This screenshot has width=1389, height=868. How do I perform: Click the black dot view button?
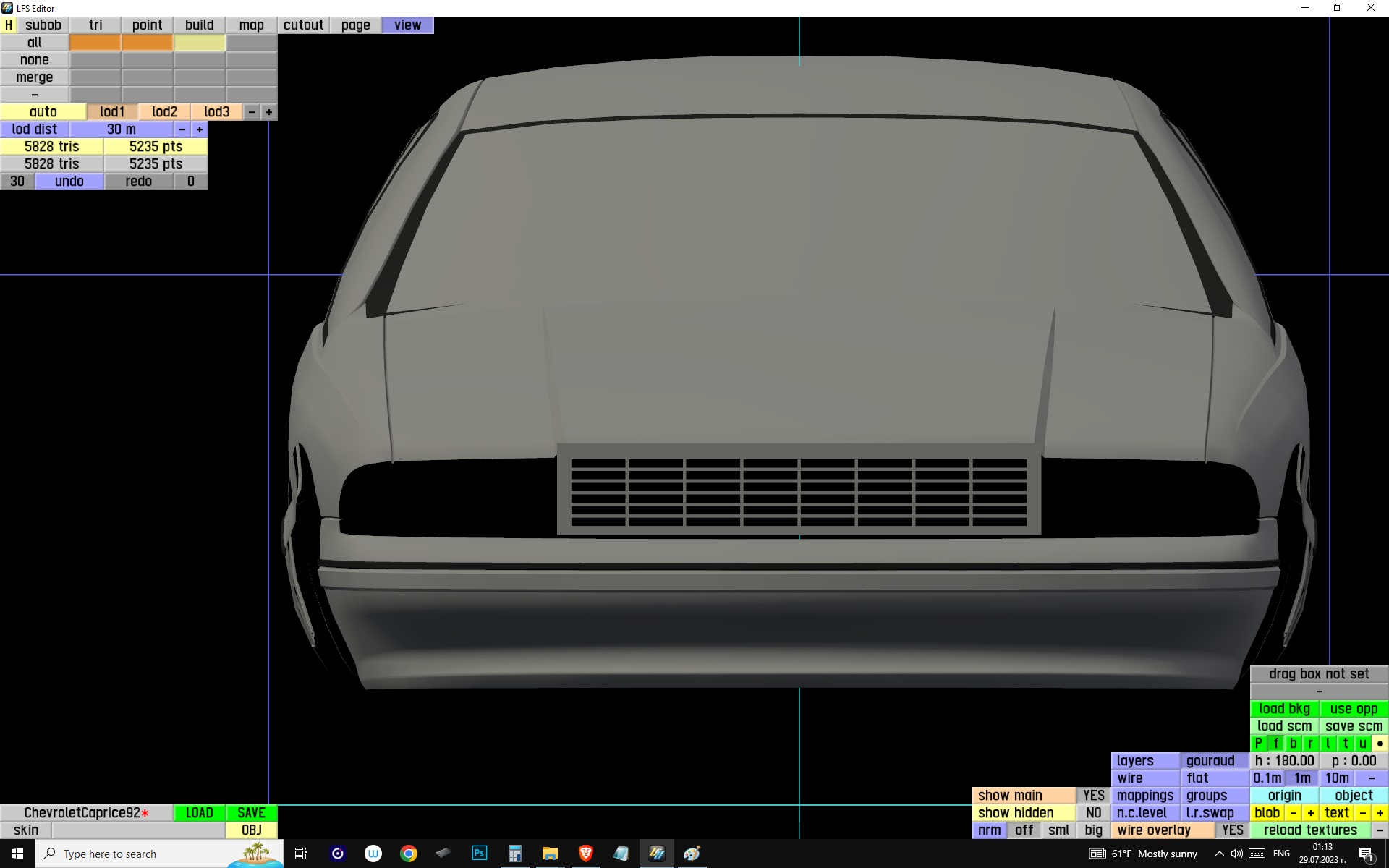coord(1380,744)
